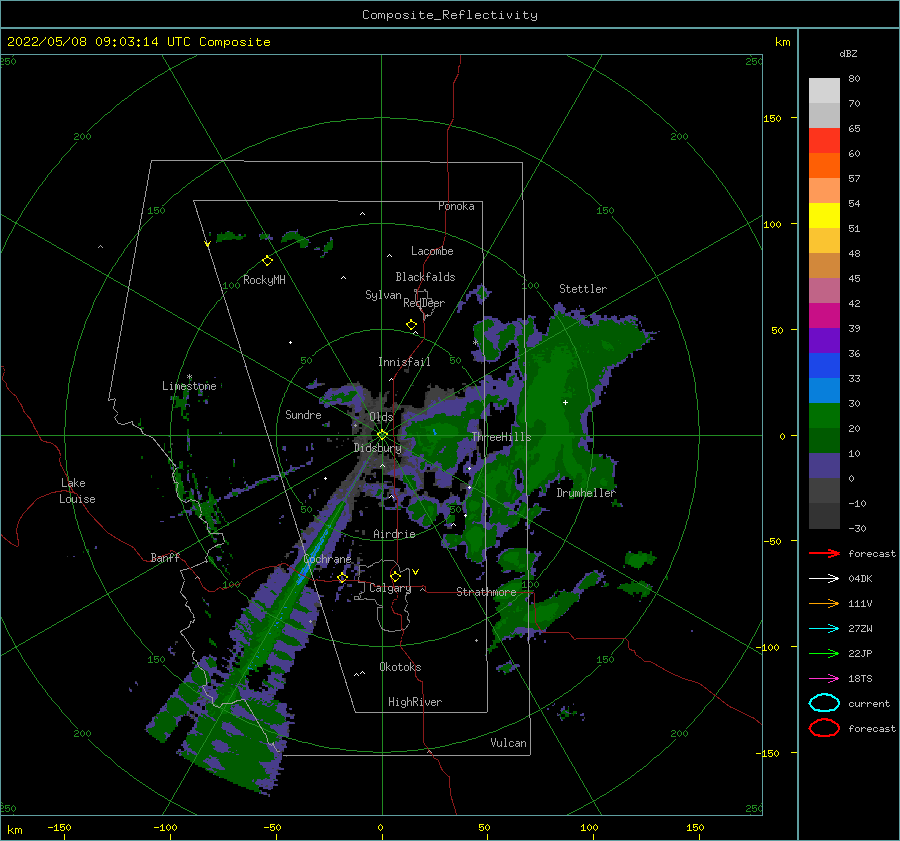The image size is (900, 841).
Task: Click the red forecast ellipse icon
Action: [x=824, y=728]
